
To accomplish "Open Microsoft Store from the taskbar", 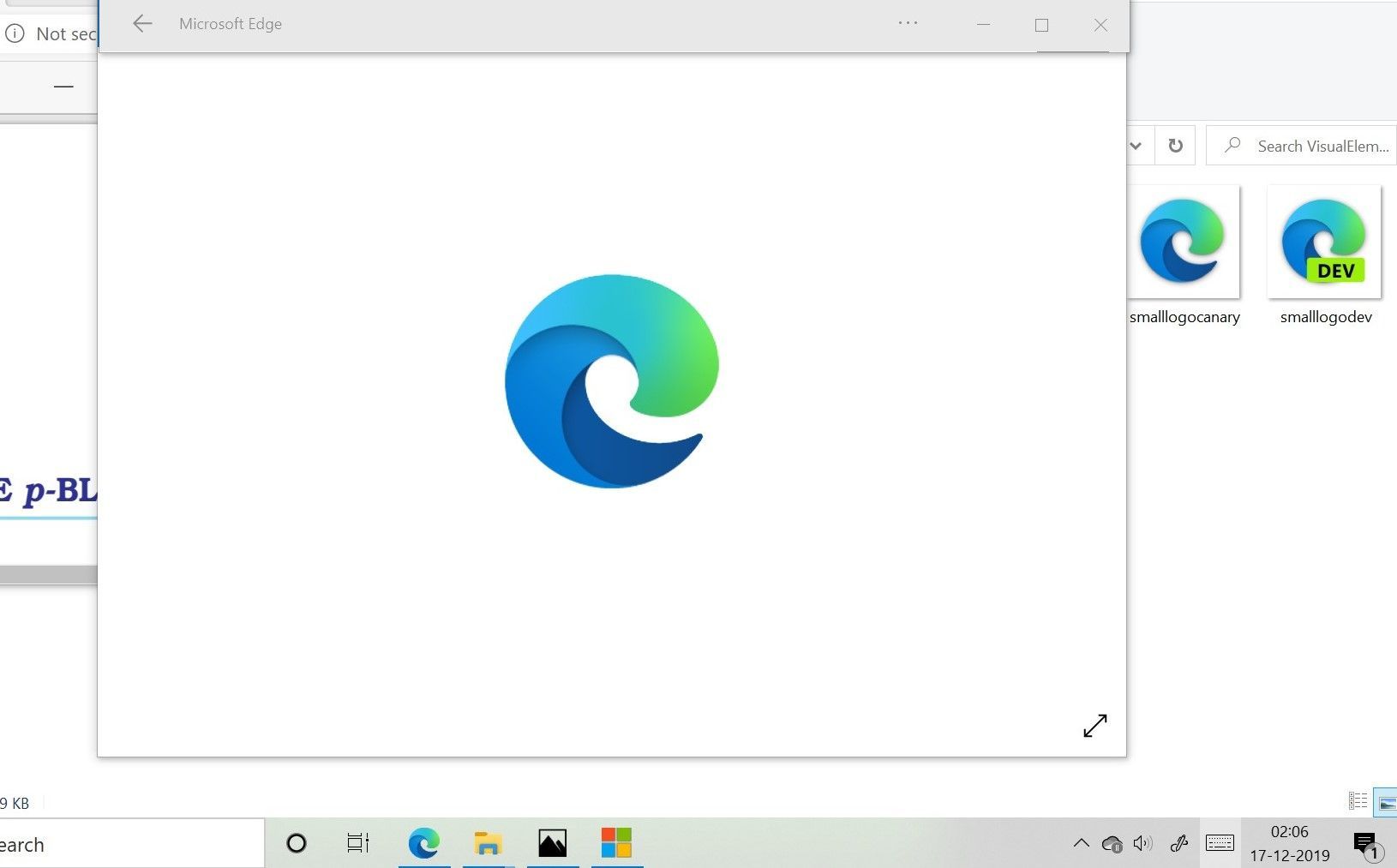I will coord(617,843).
